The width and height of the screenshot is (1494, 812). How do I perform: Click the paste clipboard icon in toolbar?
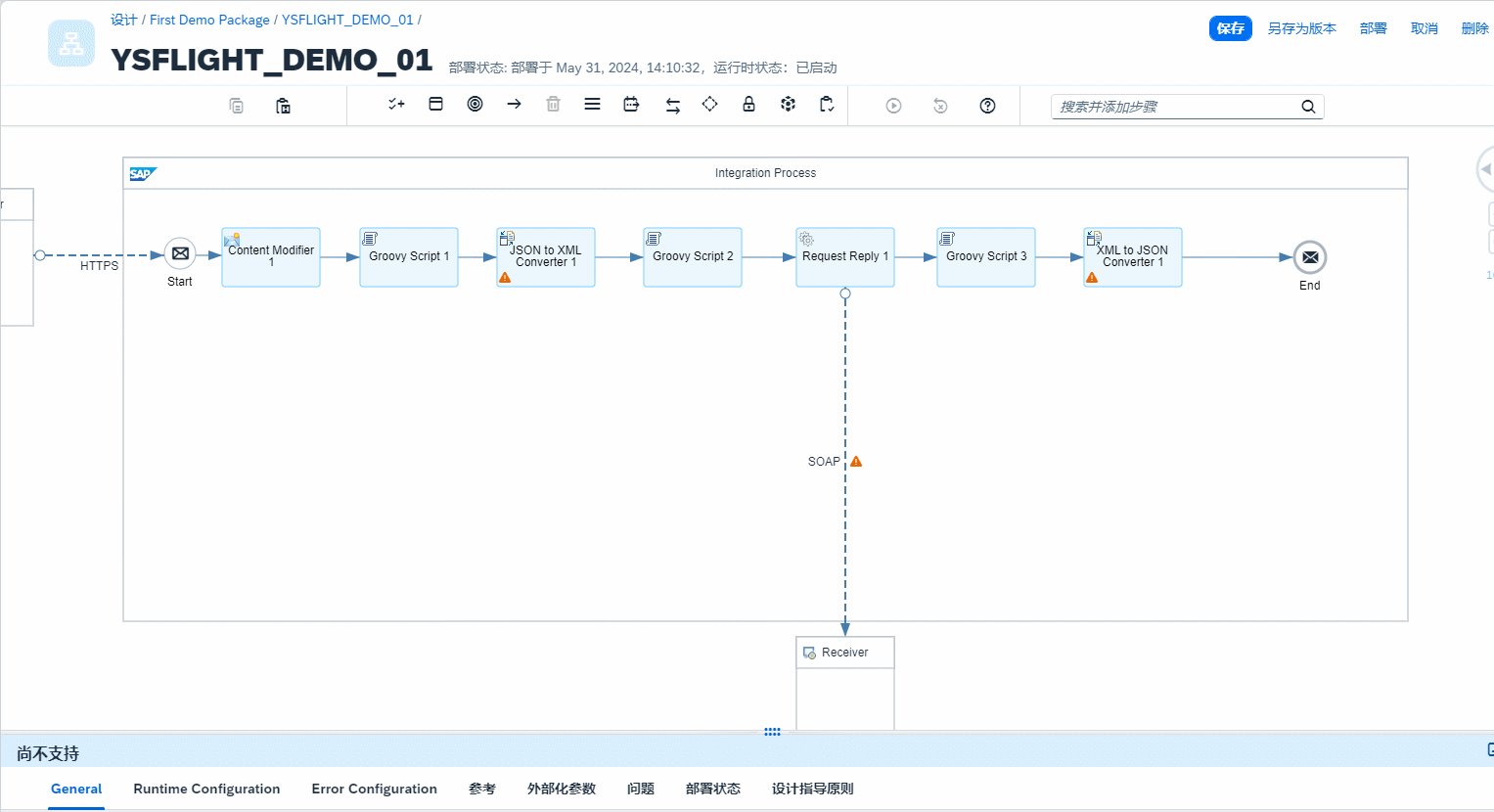(x=283, y=106)
